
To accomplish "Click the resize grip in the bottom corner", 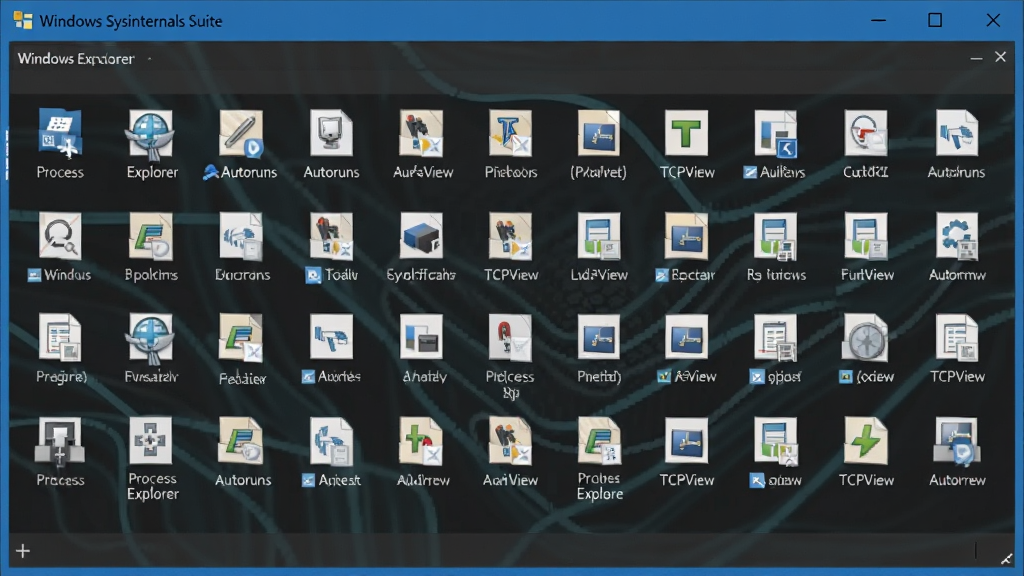I will (x=1006, y=558).
